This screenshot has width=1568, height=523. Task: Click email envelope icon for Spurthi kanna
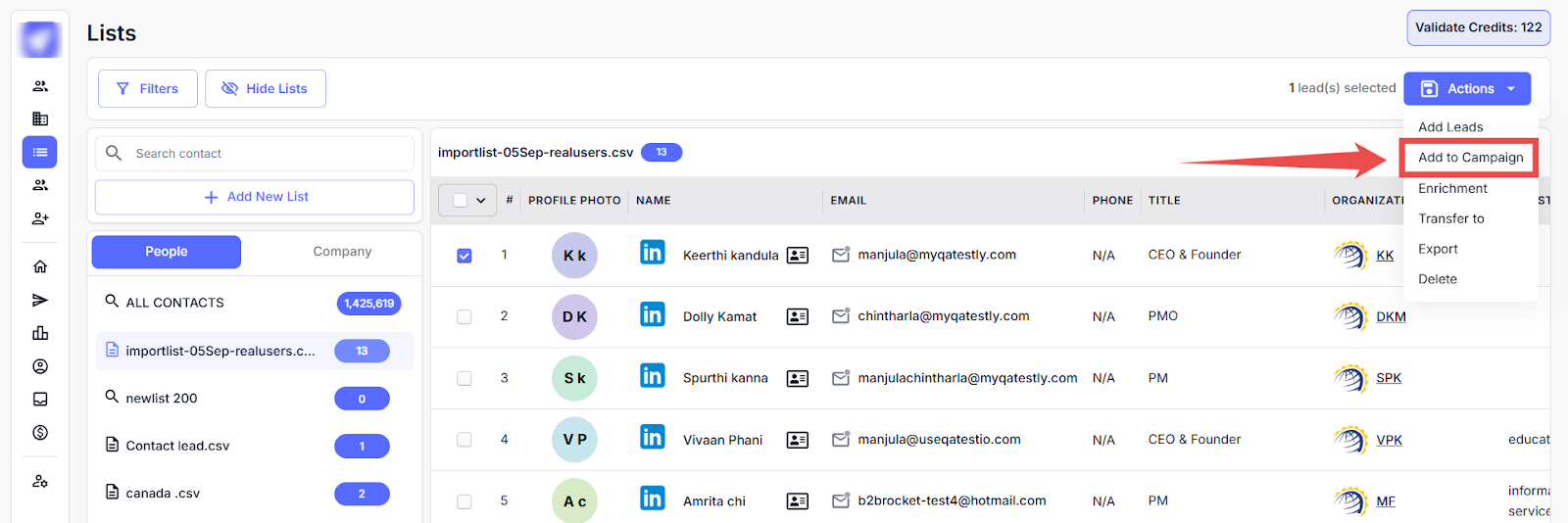841,378
